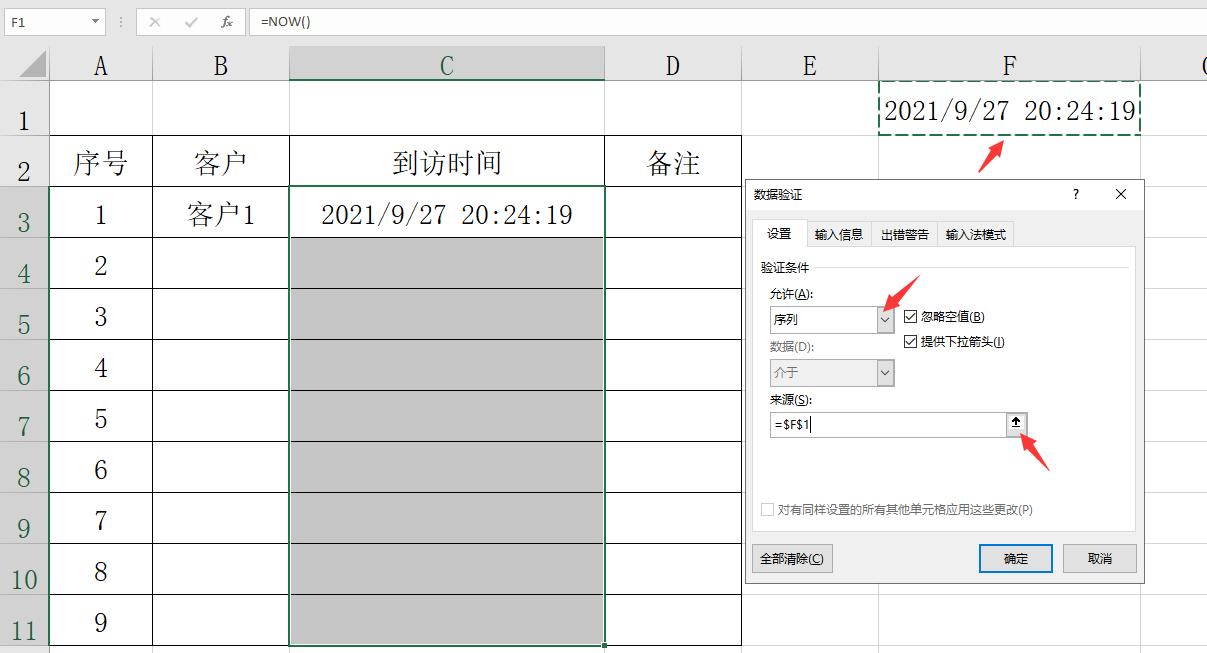Disable the 提供下拉箭头 checkbox
The image size is (1207, 653).
coord(909,341)
